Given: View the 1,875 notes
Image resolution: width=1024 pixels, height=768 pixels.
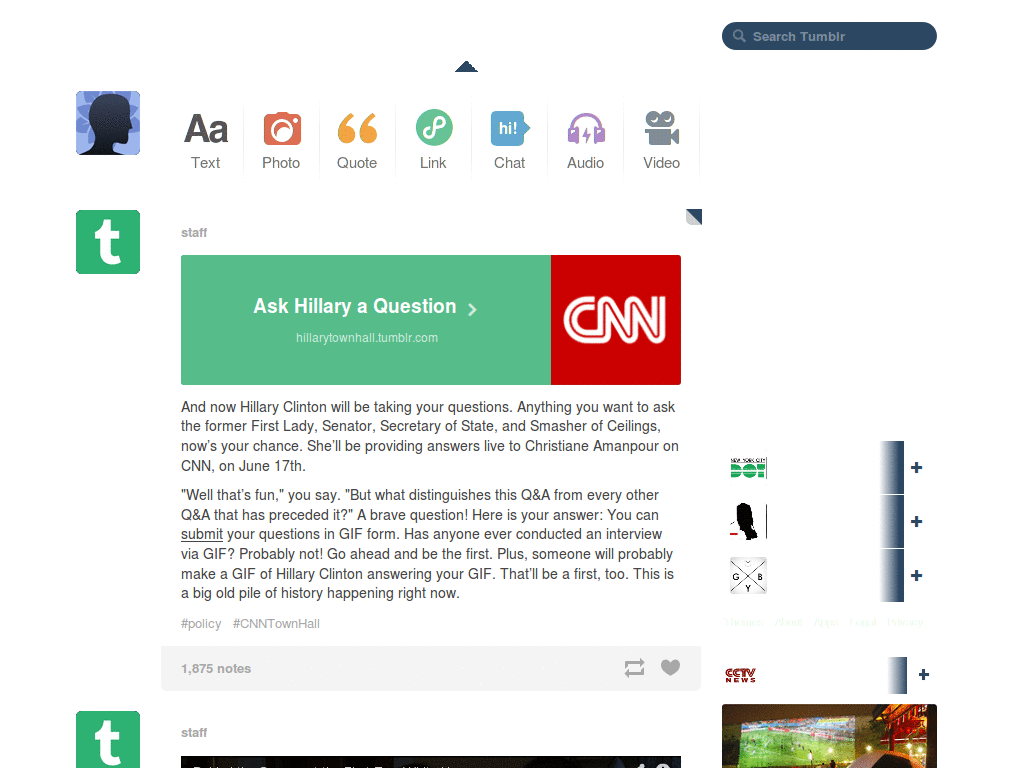Looking at the screenshot, I should pyautogui.click(x=216, y=669).
